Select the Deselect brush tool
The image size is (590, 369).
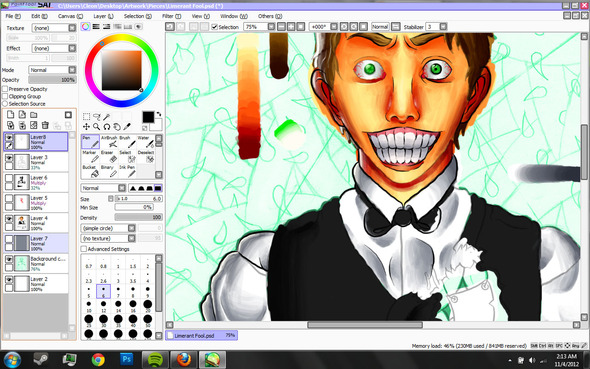(146, 156)
